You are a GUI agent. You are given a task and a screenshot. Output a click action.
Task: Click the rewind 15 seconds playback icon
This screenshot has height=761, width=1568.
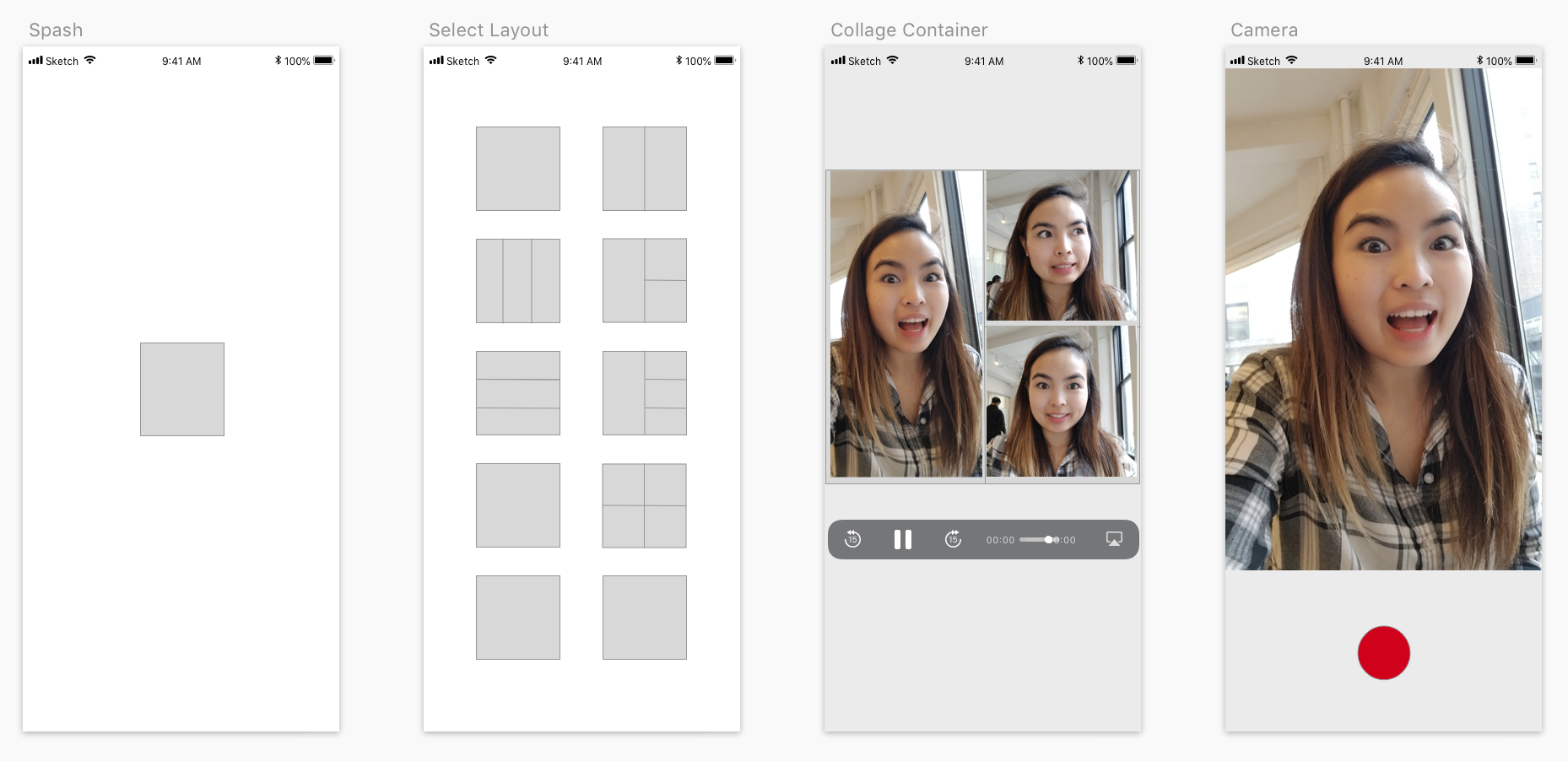point(852,539)
